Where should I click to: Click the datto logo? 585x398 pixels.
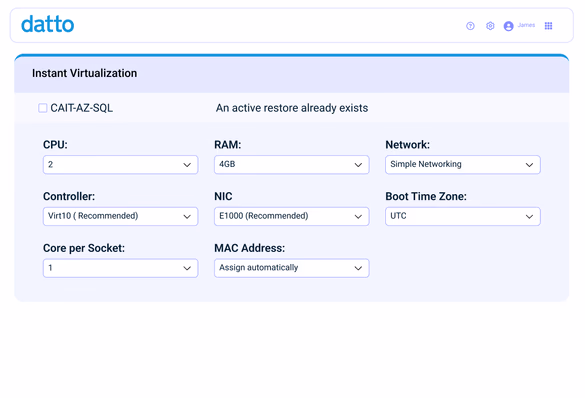(x=47, y=25)
